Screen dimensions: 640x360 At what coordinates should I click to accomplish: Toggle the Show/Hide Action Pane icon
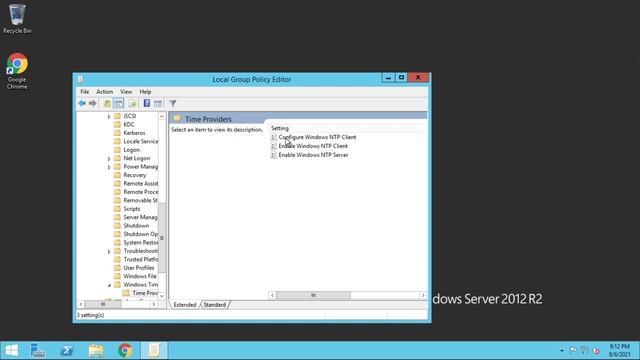[x=158, y=104]
